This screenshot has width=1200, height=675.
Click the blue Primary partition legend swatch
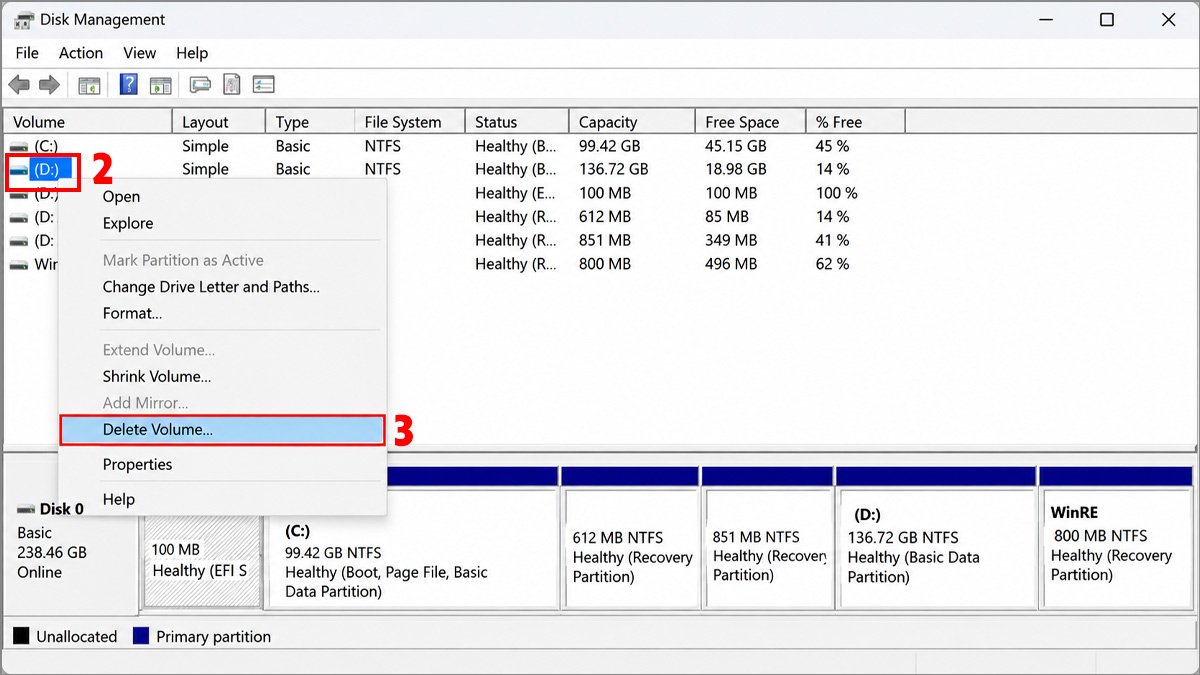(141, 636)
